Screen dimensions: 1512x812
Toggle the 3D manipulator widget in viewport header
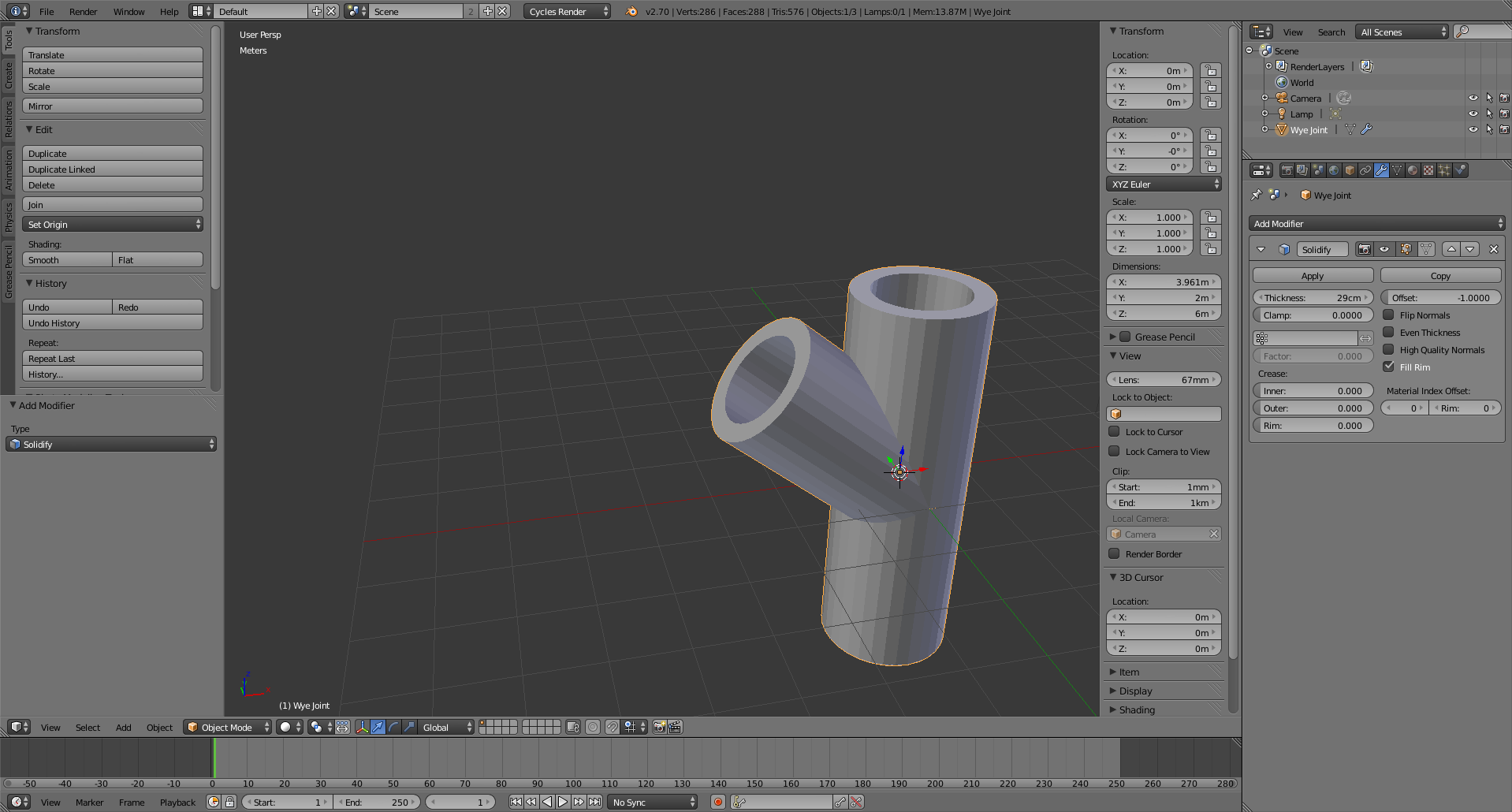click(x=362, y=727)
